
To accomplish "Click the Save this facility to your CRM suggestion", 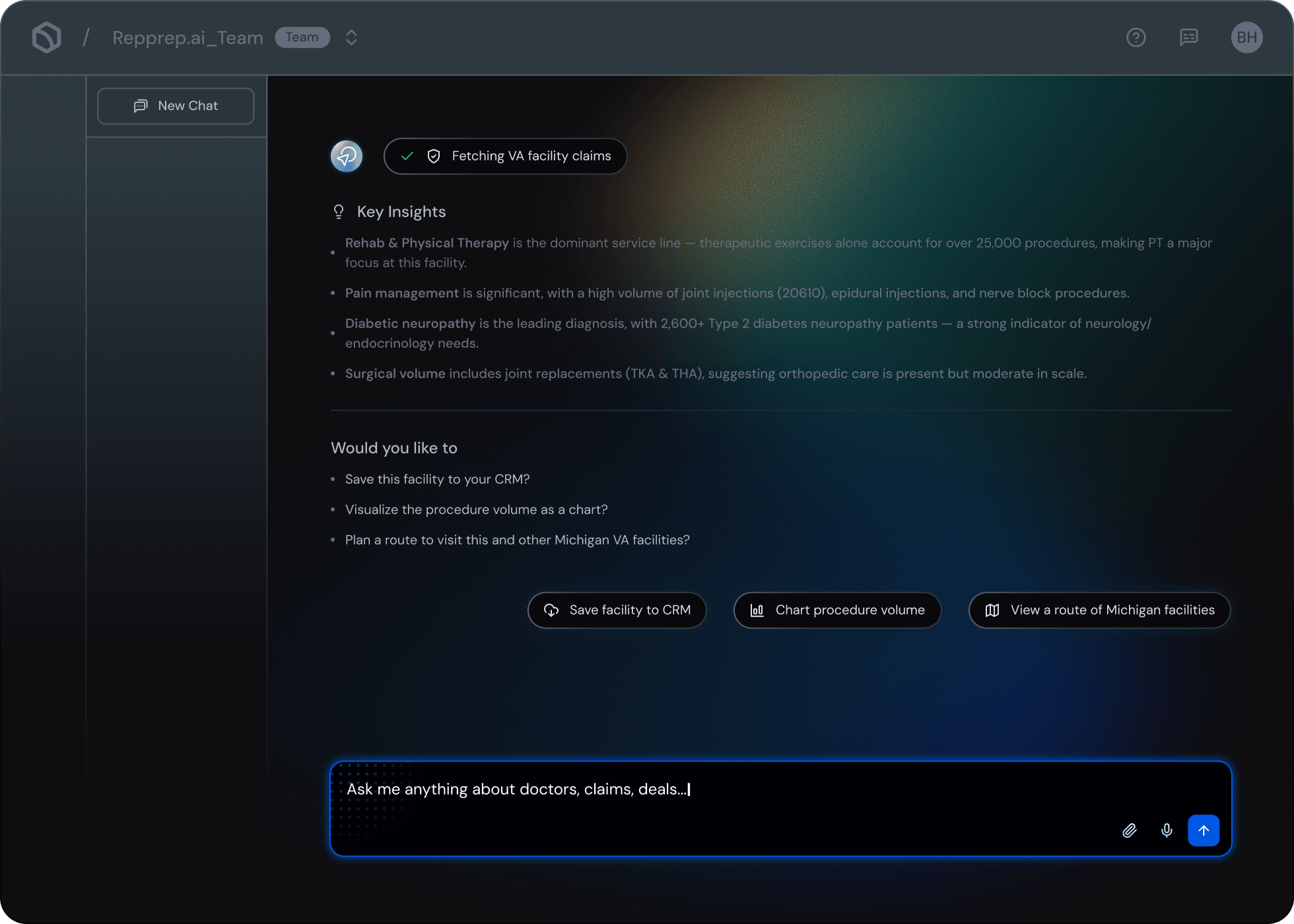I will coord(437,479).
